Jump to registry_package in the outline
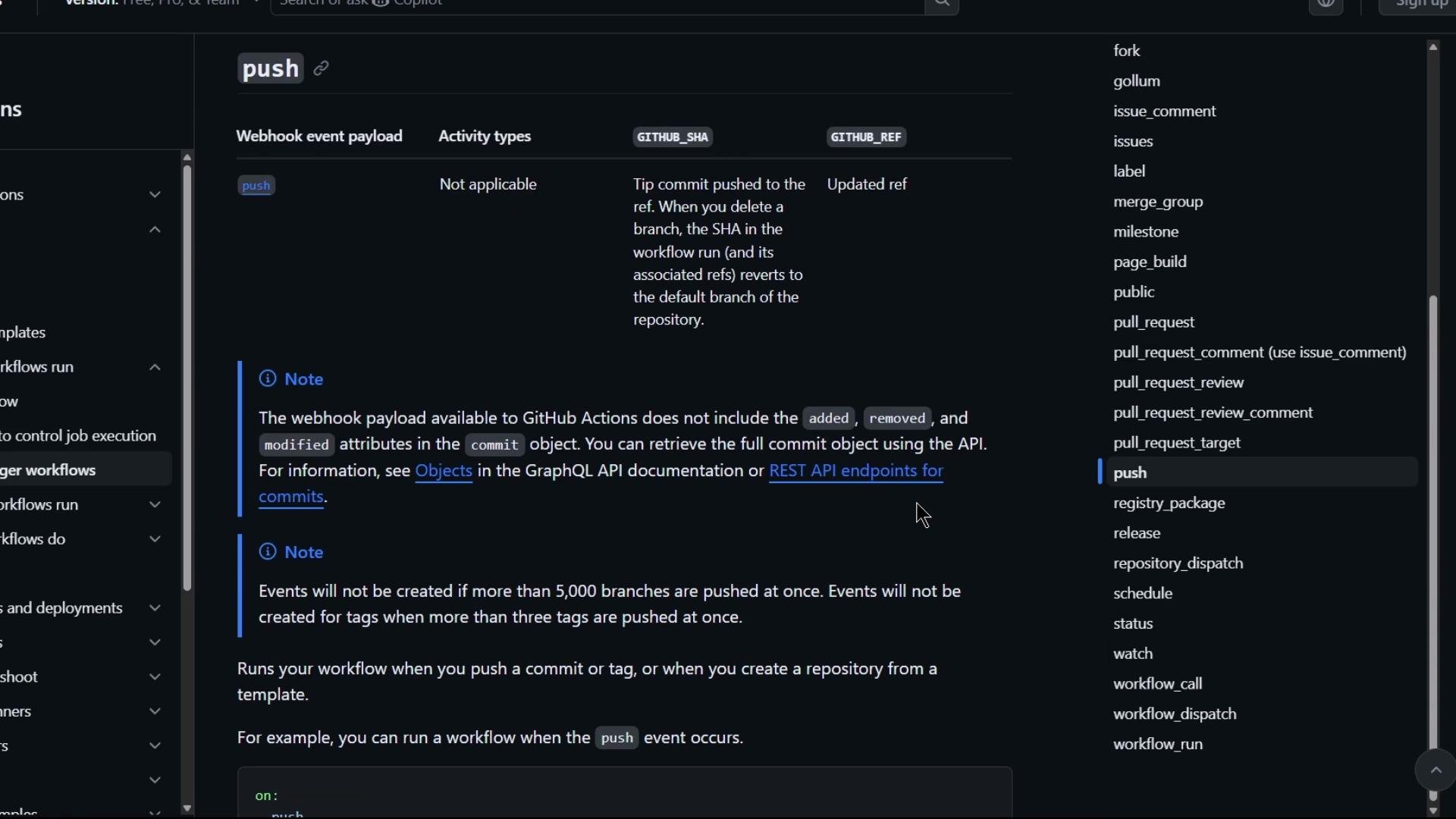 pos(1169,504)
